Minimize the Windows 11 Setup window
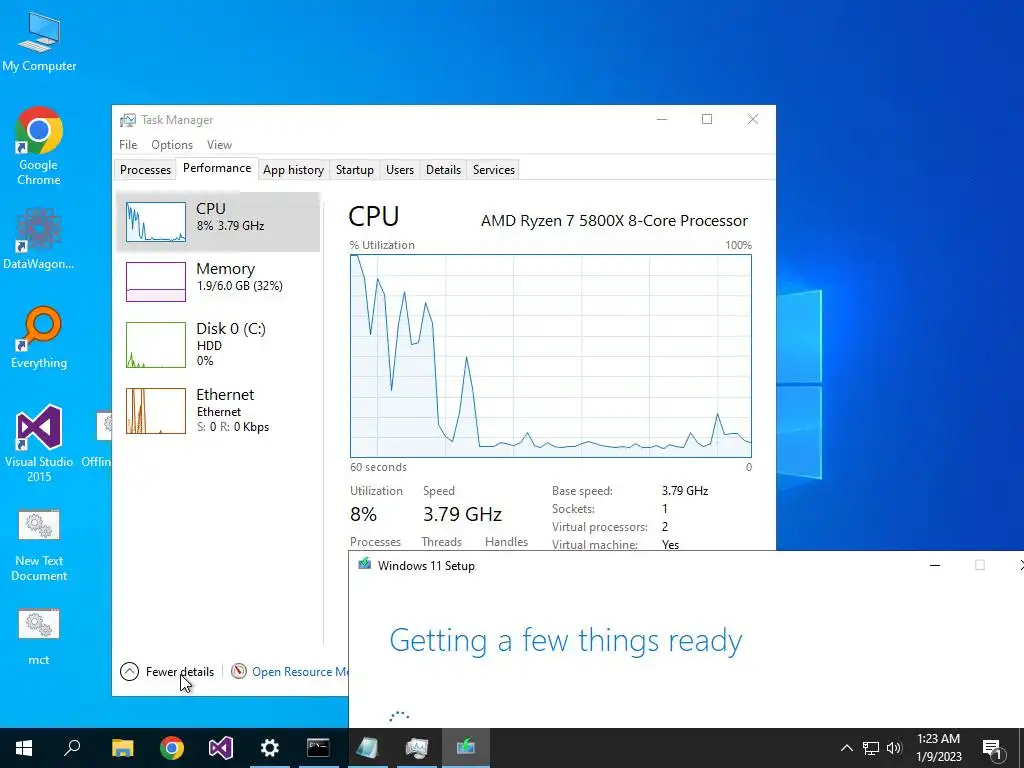The image size is (1024, 768). click(935, 565)
